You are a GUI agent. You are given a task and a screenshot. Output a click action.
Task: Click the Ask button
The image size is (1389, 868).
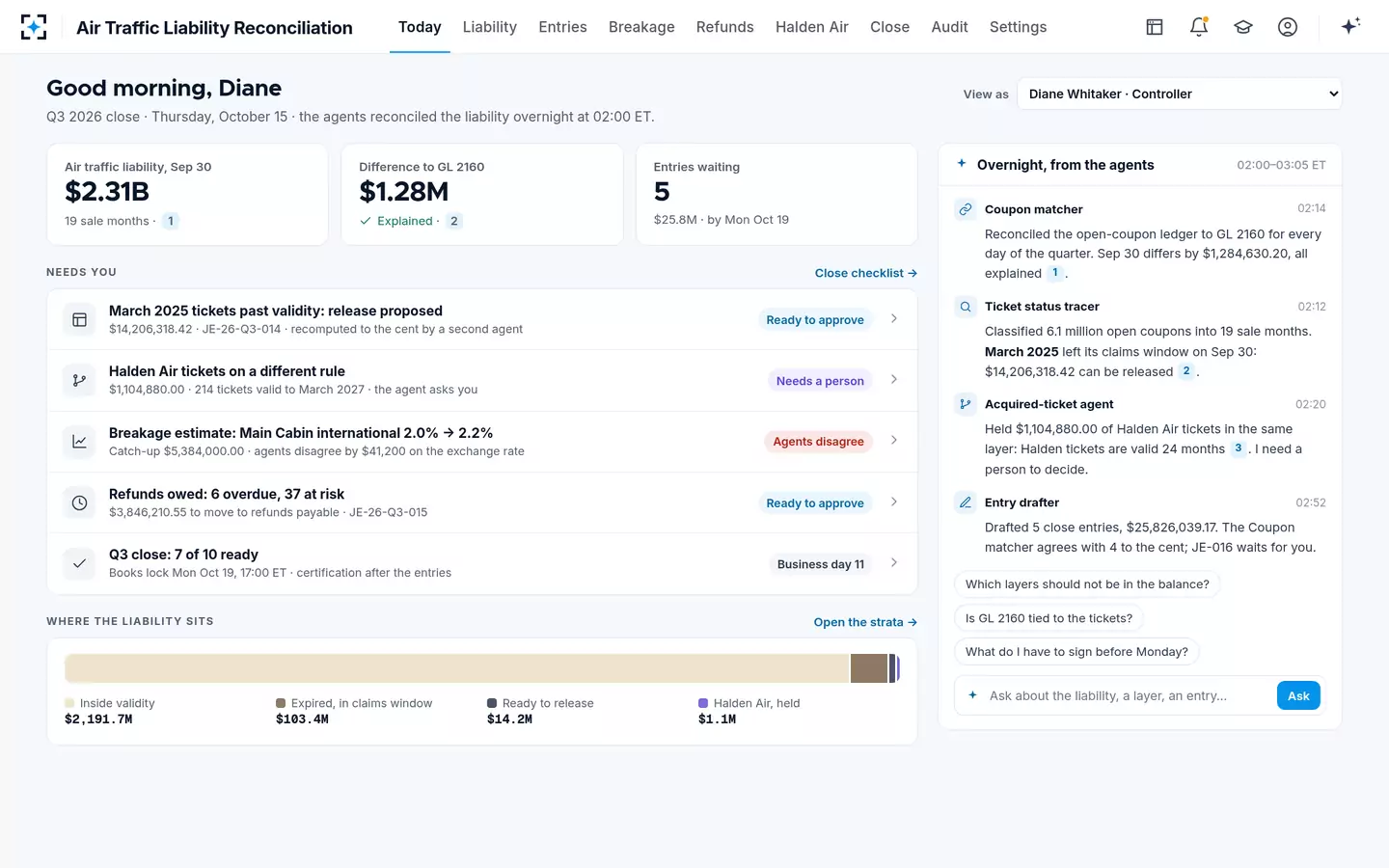click(1298, 695)
